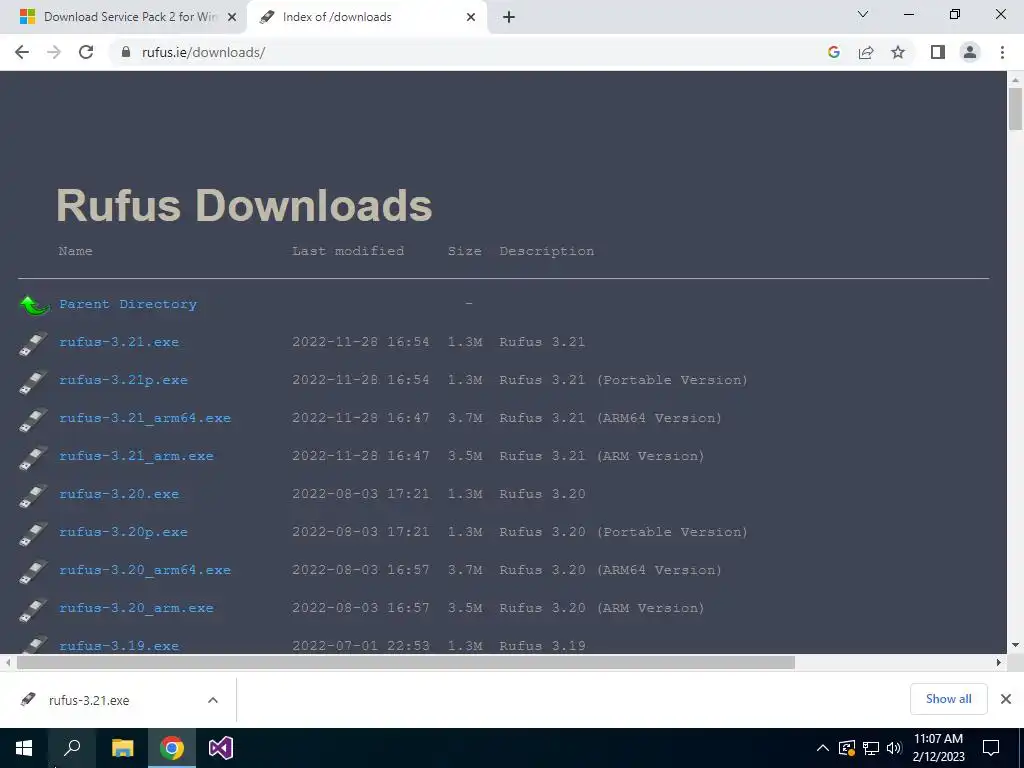Download rufus-3.21_arm.exe link
The width and height of the screenshot is (1024, 768).
[x=136, y=456]
